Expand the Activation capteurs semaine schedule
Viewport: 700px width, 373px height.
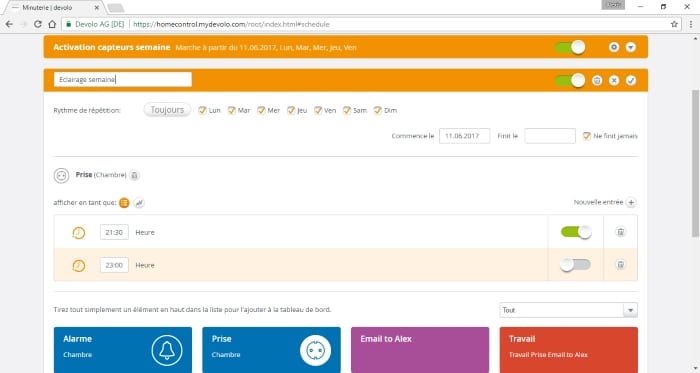(630, 47)
